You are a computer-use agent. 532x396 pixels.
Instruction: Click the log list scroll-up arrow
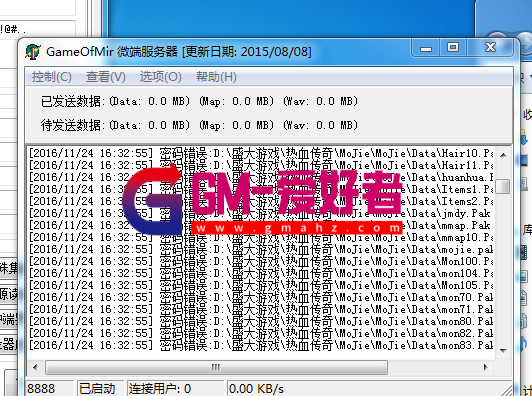tap(503, 155)
